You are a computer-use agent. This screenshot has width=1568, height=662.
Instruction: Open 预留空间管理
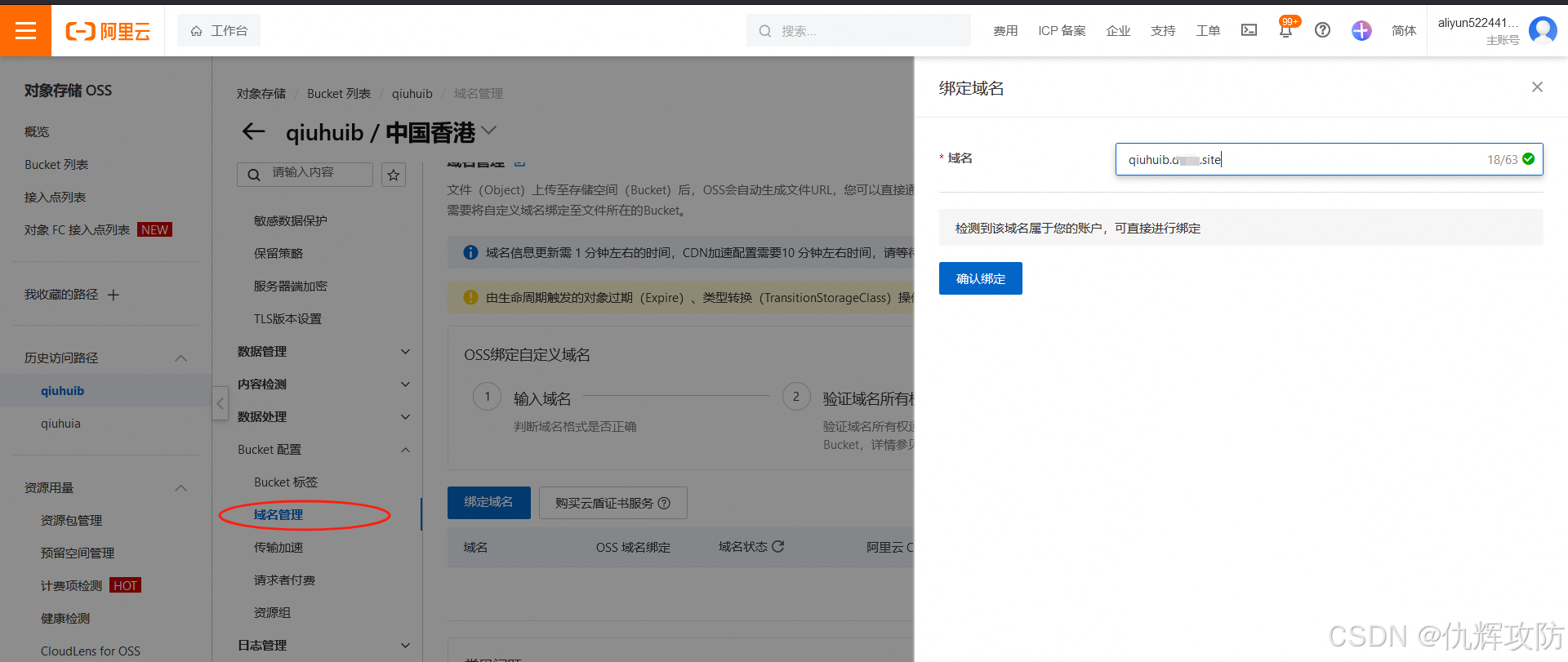(x=78, y=553)
